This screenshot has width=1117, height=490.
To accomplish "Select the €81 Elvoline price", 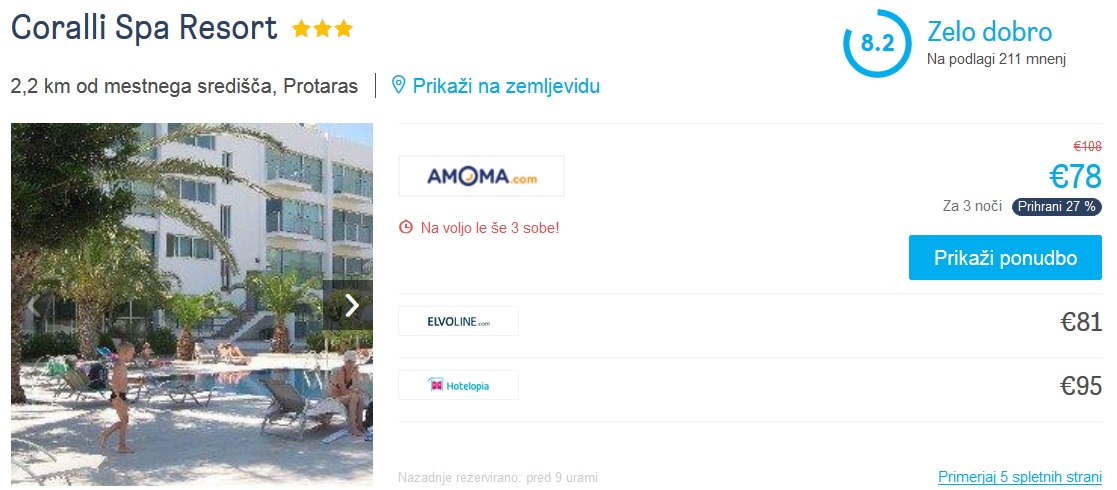I will coord(1081,322).
